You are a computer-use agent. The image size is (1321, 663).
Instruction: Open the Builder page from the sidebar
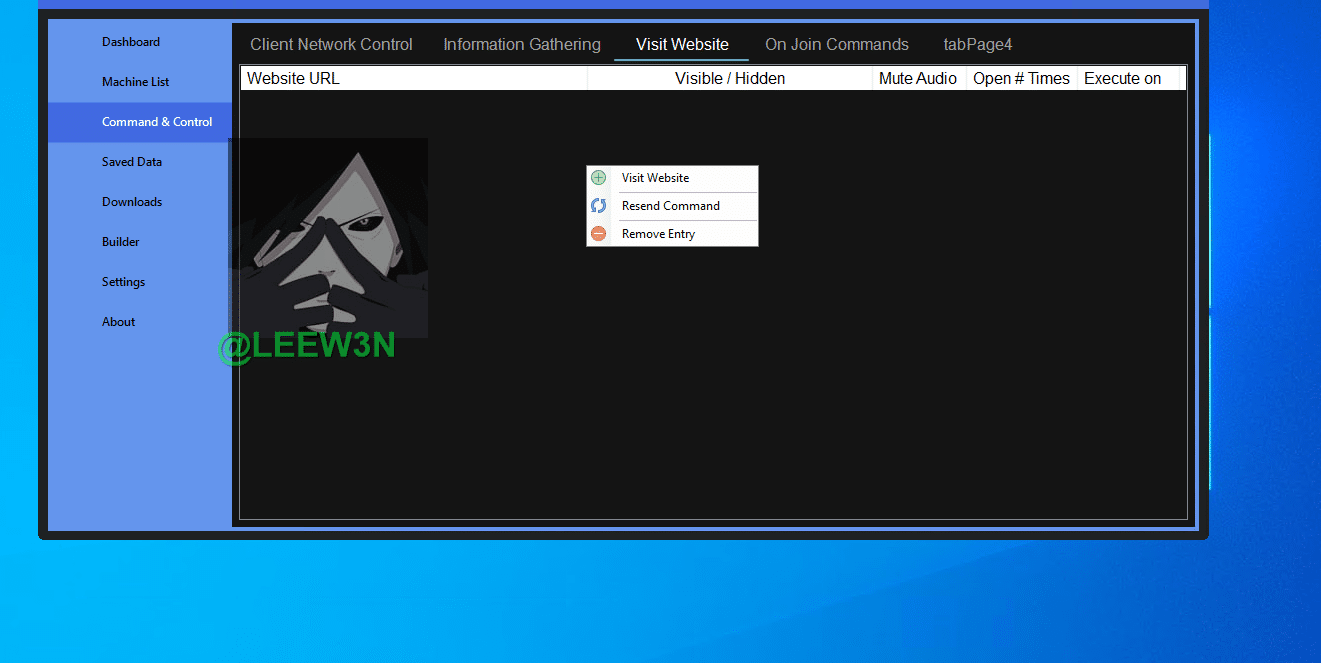[121, 242]
